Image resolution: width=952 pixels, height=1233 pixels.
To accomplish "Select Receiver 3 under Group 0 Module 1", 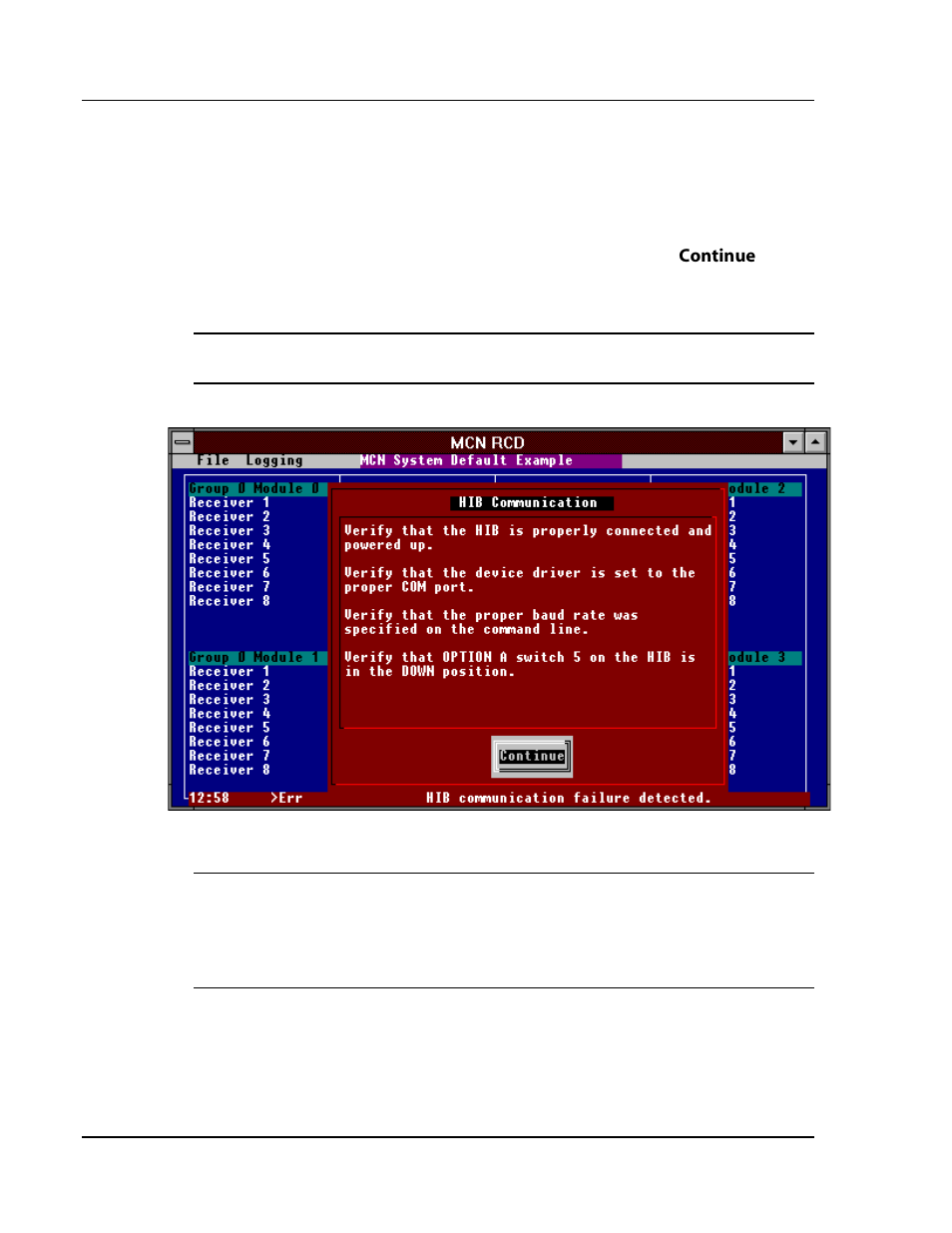I will [230, 700].
